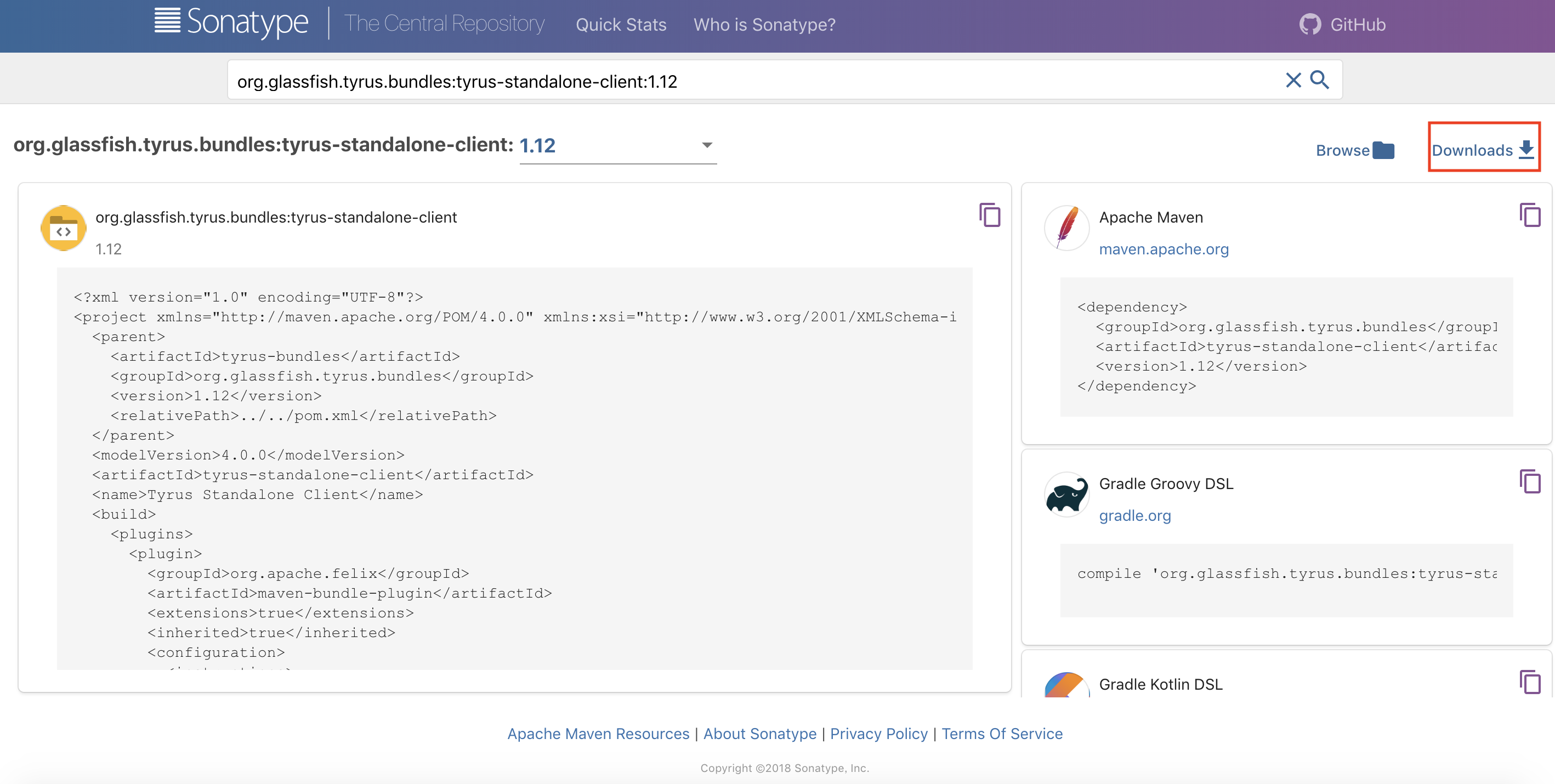Open Privacy Policy footer link
Image resolution: width=1555 pixels, height=784 pixels.
tap(878, 734)
